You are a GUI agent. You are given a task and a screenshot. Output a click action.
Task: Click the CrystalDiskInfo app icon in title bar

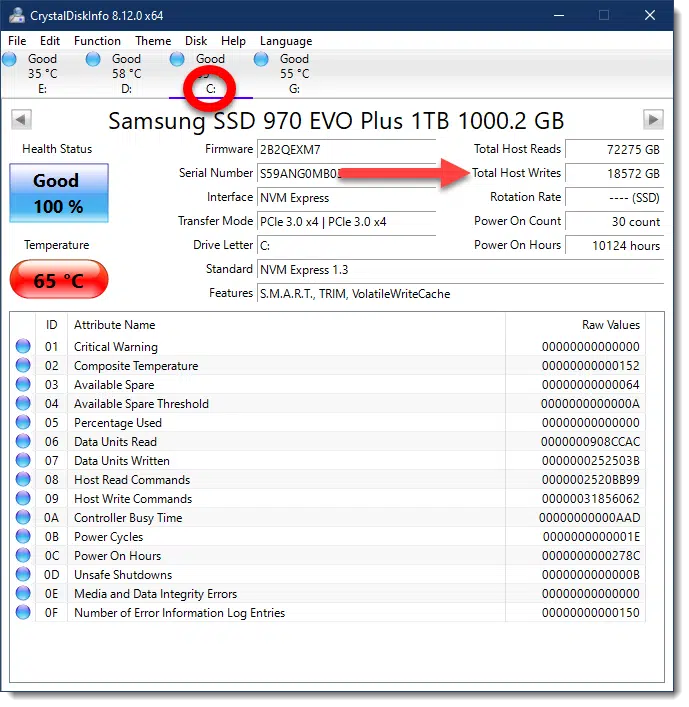[x=17, y=15]
